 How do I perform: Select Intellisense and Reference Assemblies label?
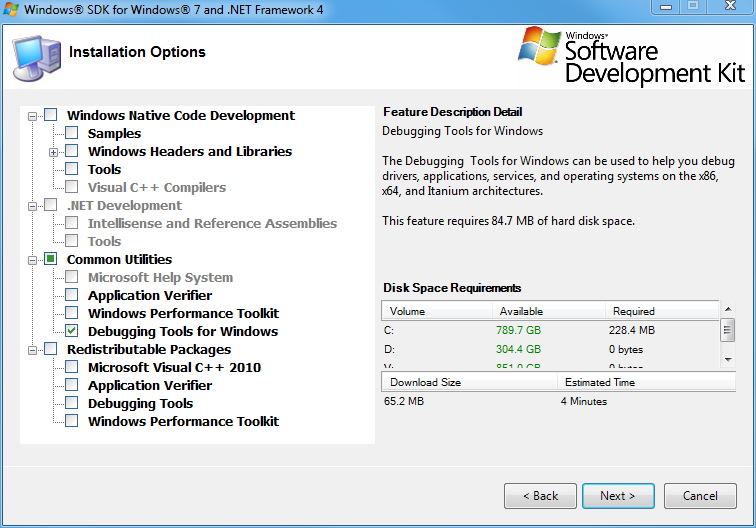point(212,223)
